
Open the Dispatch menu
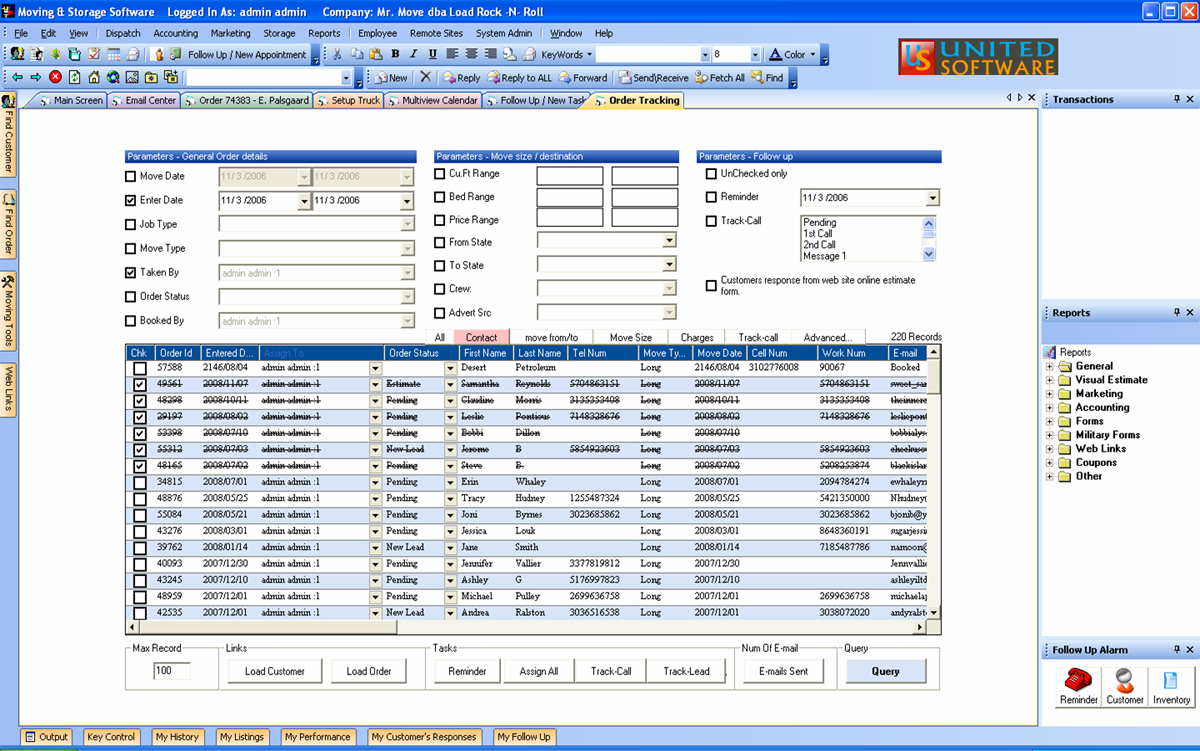[x=123, y=33]
